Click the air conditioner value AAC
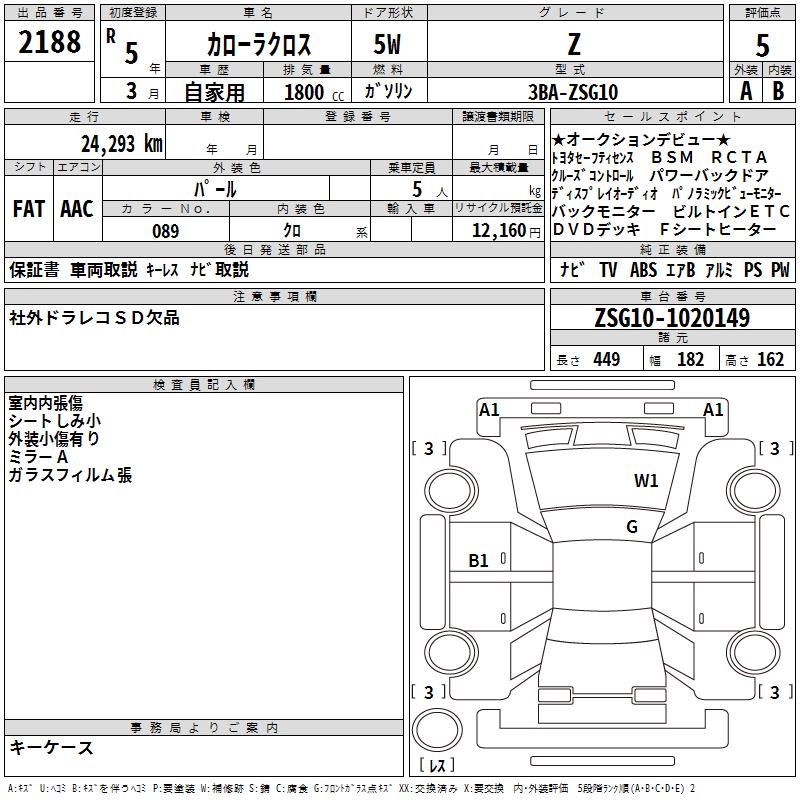Image resolution: width=800 pixels, height=800 pixels. pos(77,209)
